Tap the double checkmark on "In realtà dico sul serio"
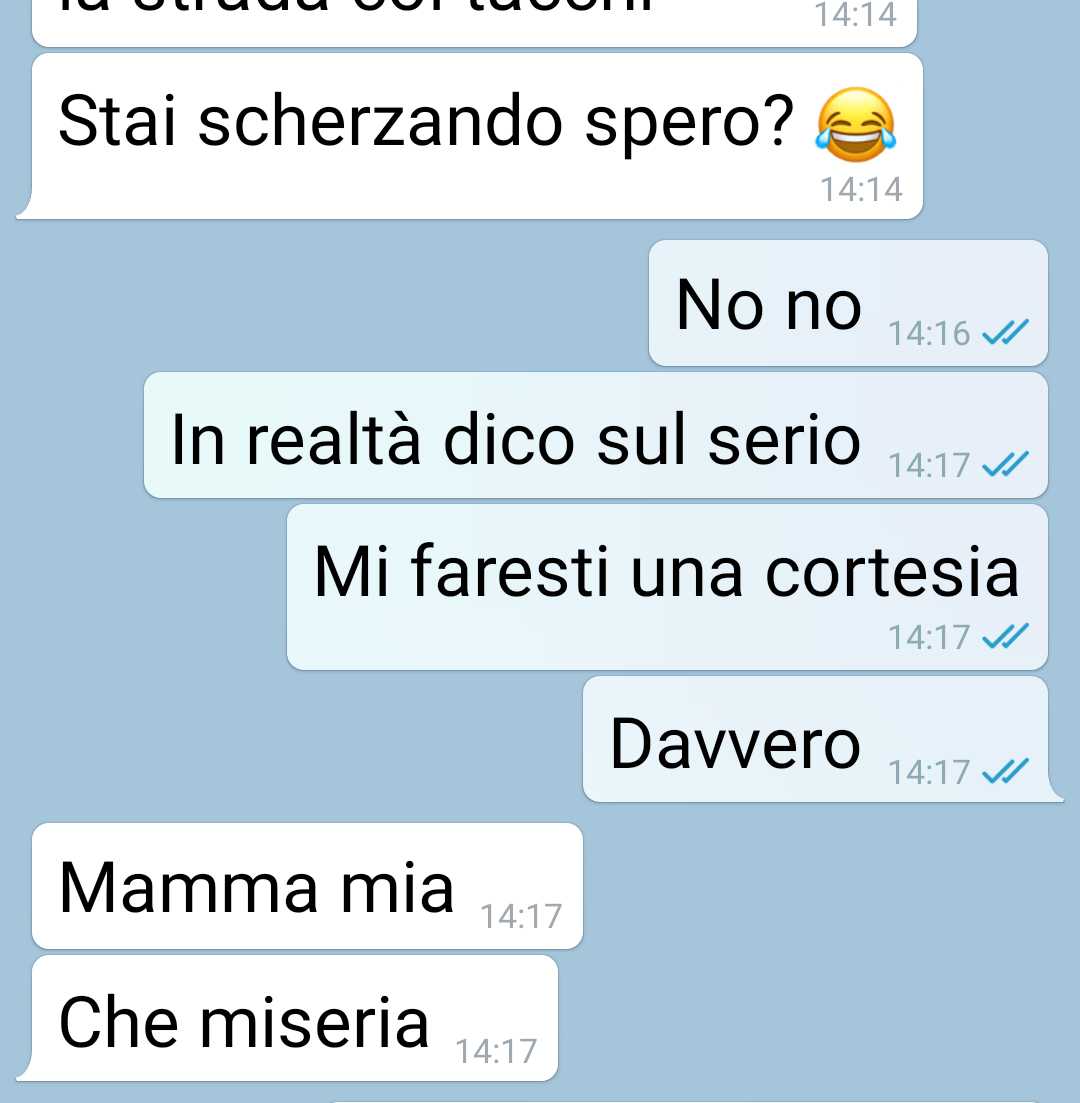 1005,464
